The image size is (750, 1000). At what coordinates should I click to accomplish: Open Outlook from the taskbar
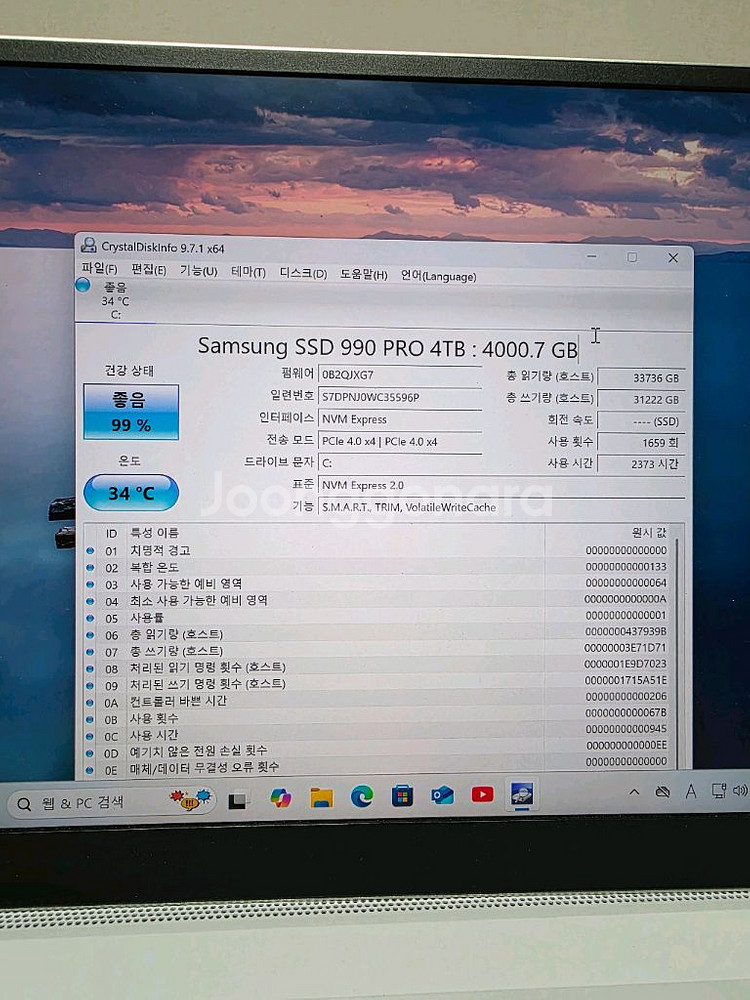tap(443, 795)
